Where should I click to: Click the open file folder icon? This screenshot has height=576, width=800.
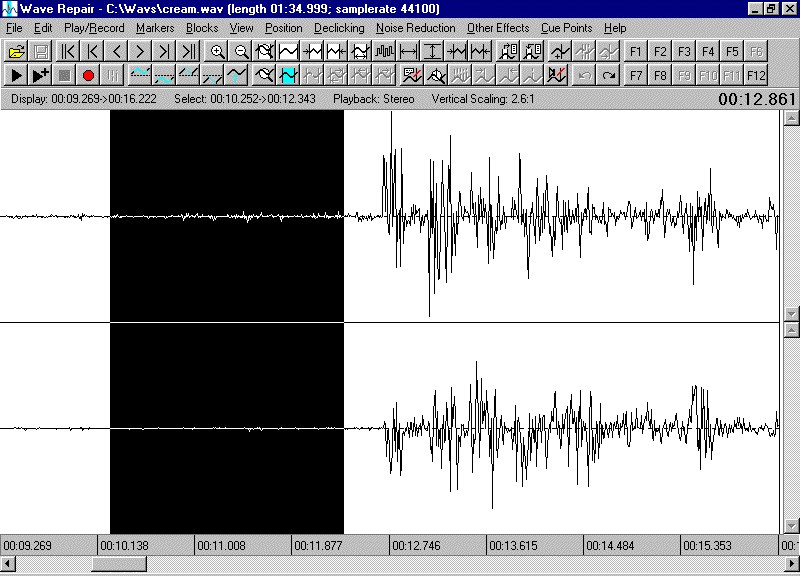[16, 51]
